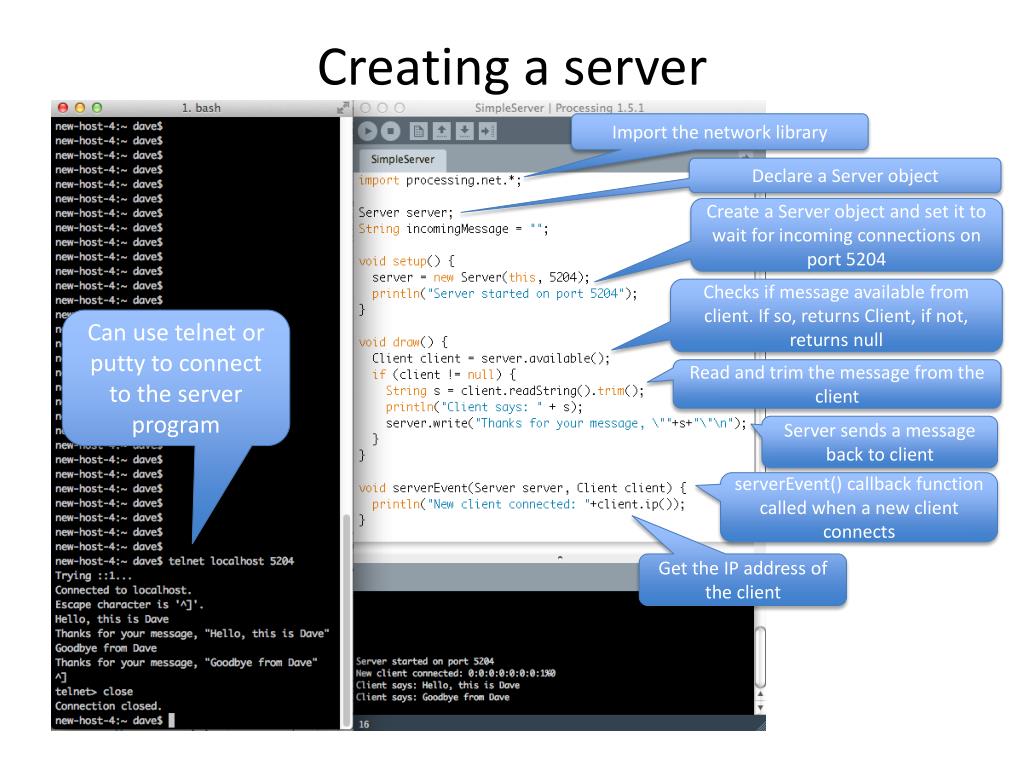The image size is (1024, 768).
Task: Click the yellow minimize dot on the bash terminal
Action: click(x=80, y=108)
